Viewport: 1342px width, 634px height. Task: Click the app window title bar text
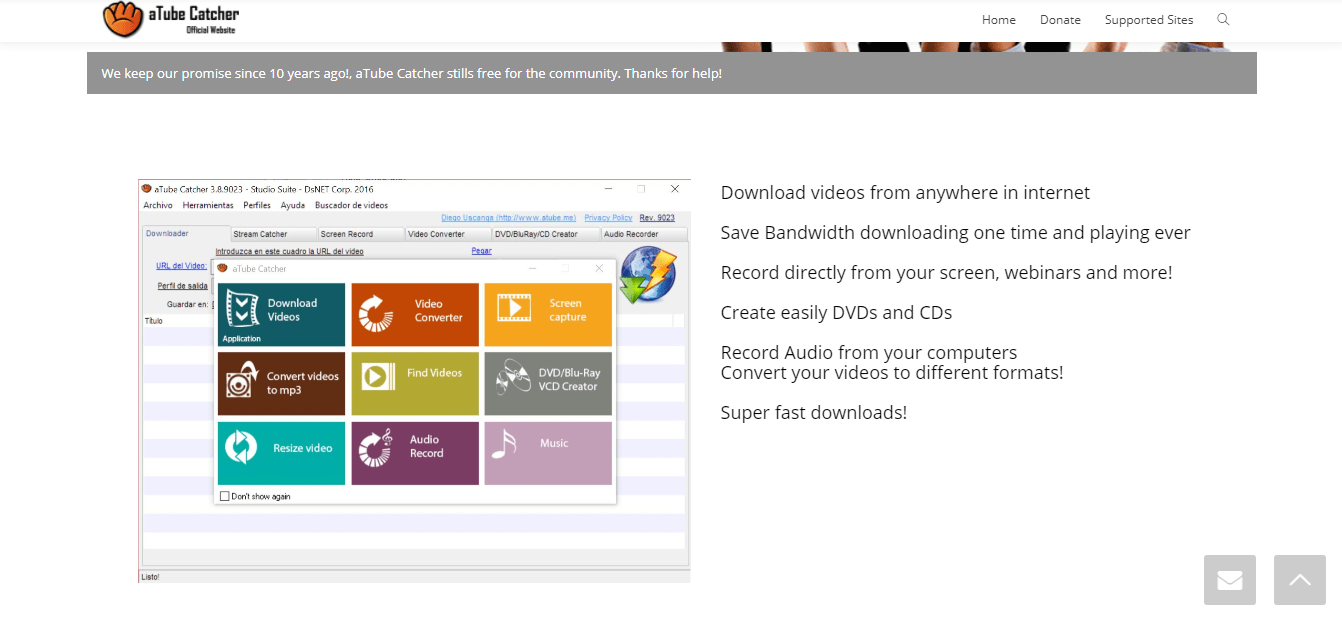(263, 188)
